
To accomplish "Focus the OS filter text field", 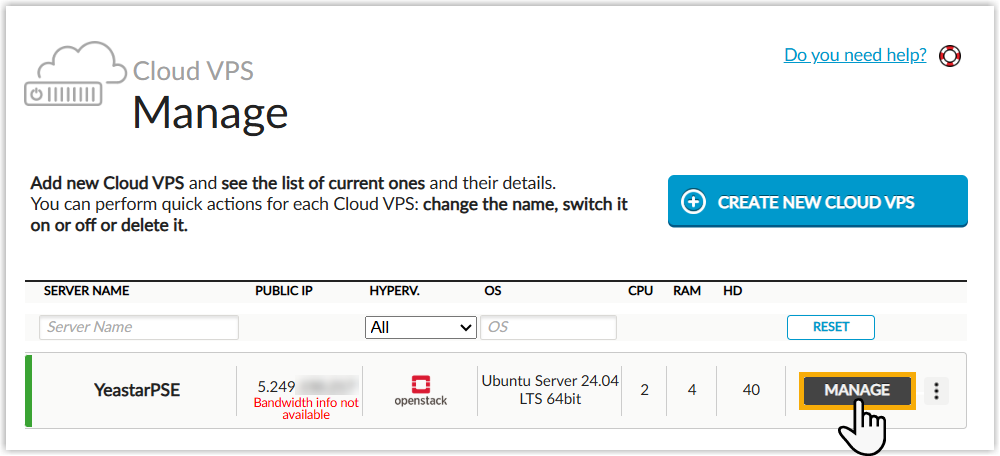I will tap(548, 327).
